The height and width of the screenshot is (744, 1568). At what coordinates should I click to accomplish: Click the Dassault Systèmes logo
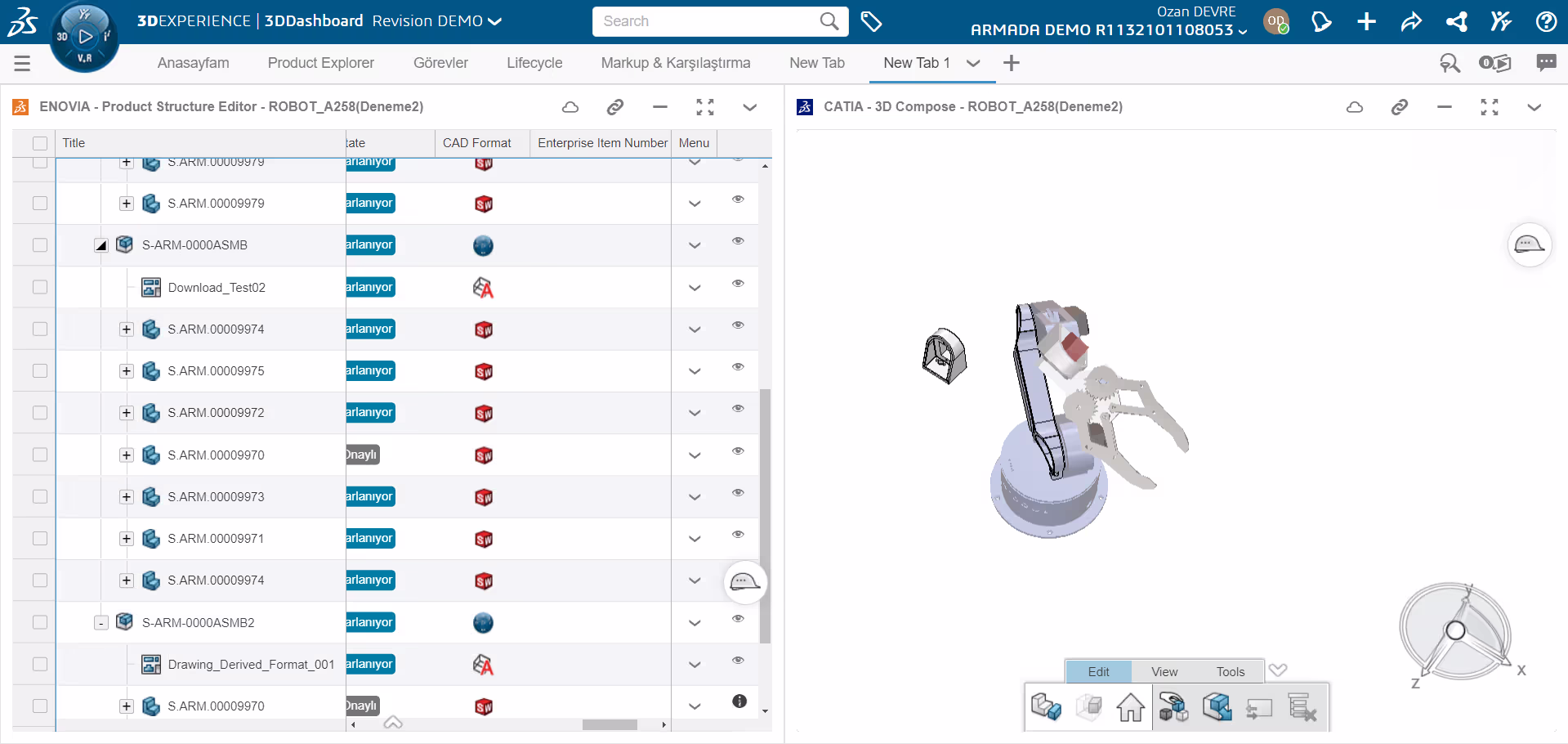point(22,21)
